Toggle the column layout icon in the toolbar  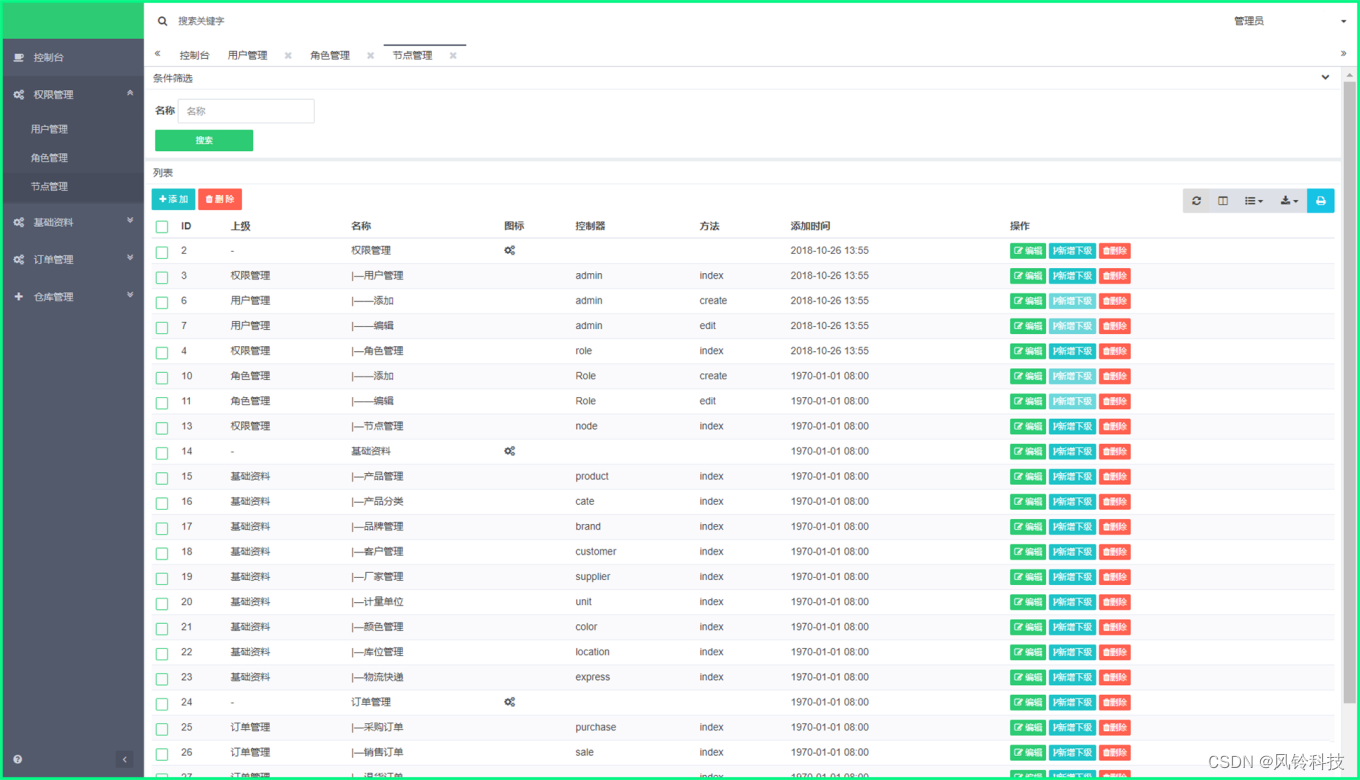[x=1222, y=200]
